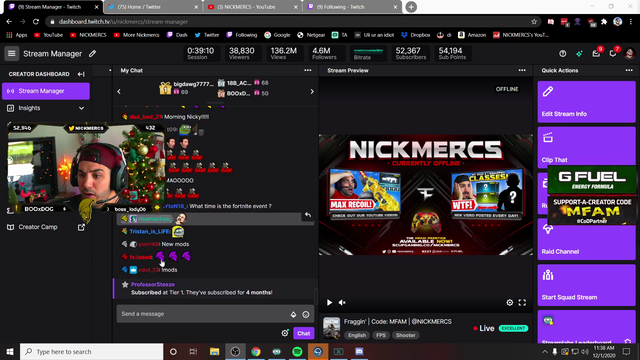Open Stream Manager in sidebar
The width and height of the screenshot is (640, 360).
point(46,91)
